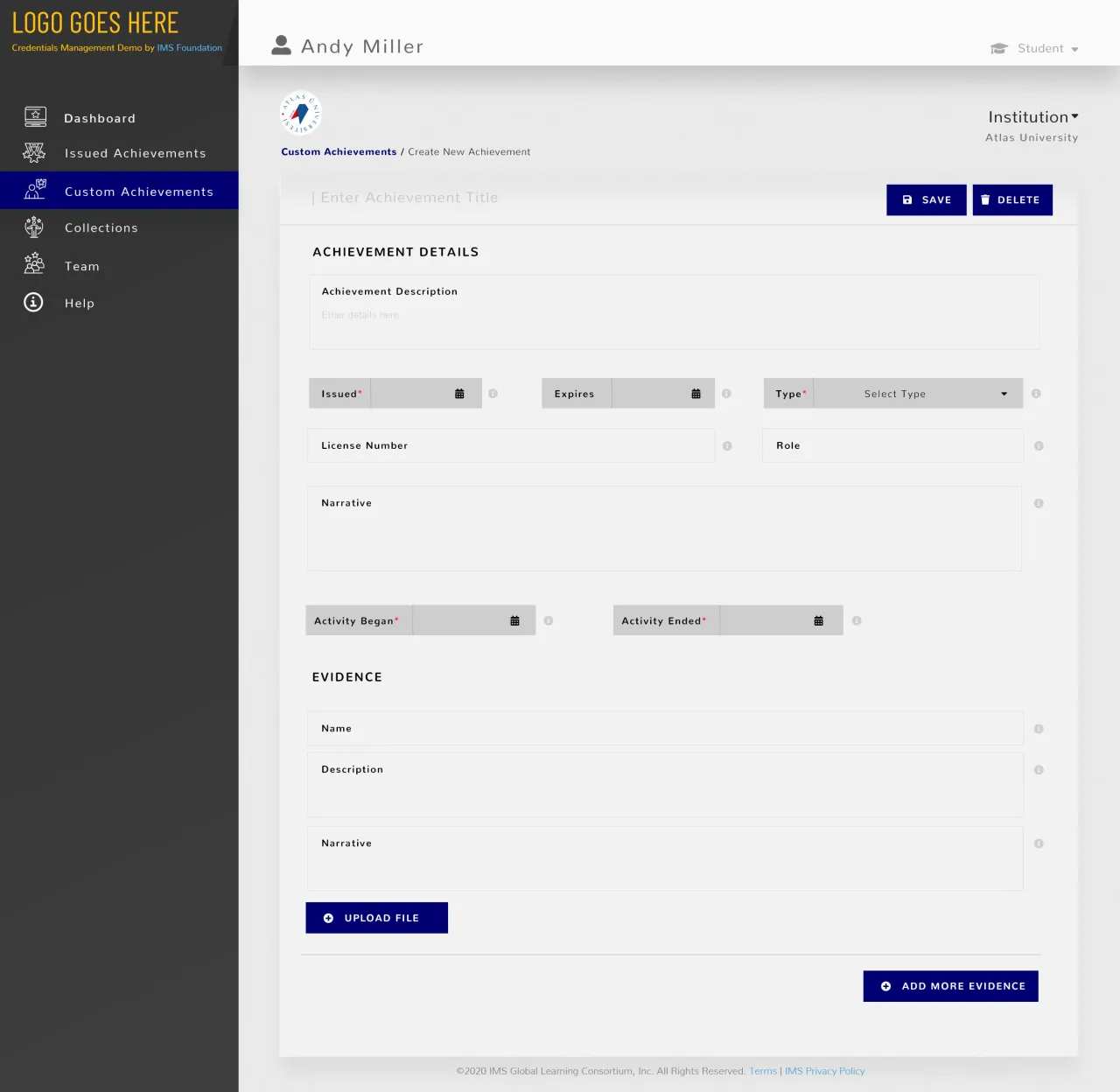
Task: Open the Activity Began calendar icon
Action: pos(514,620)
